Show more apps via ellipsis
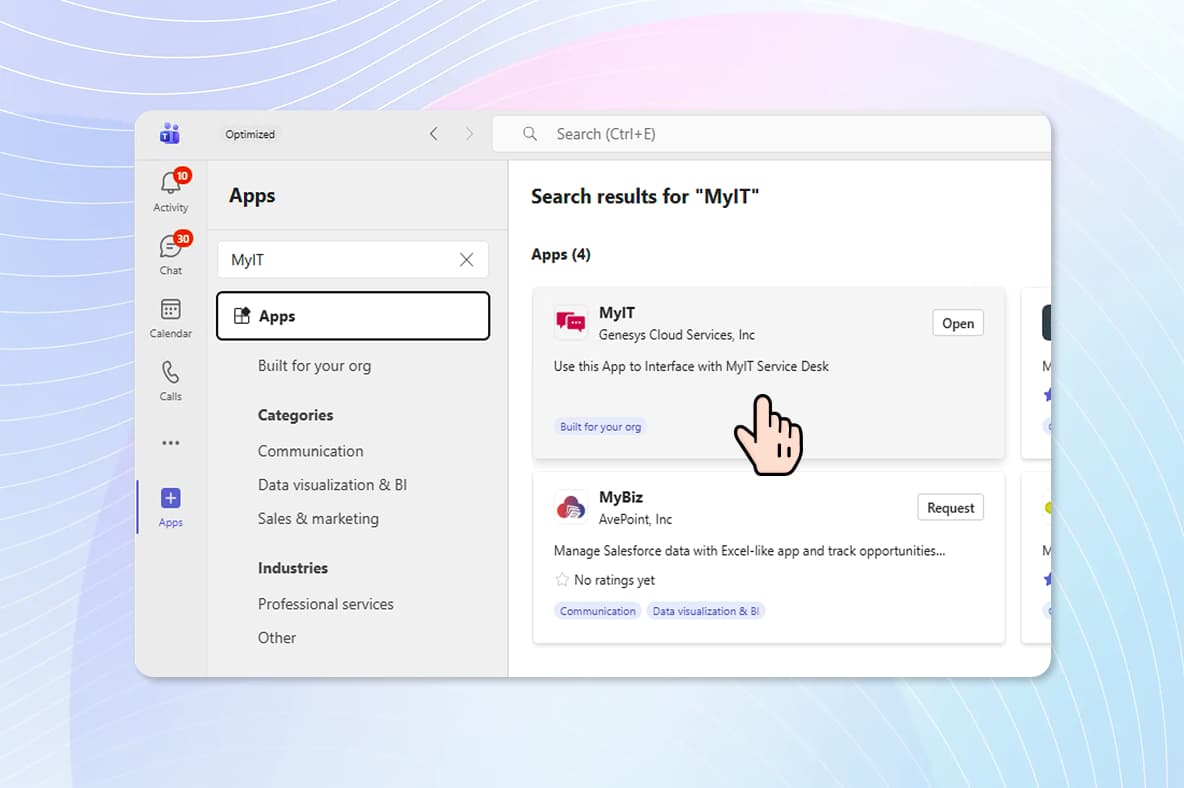The image size is (1184, 788). coord(171,443)
